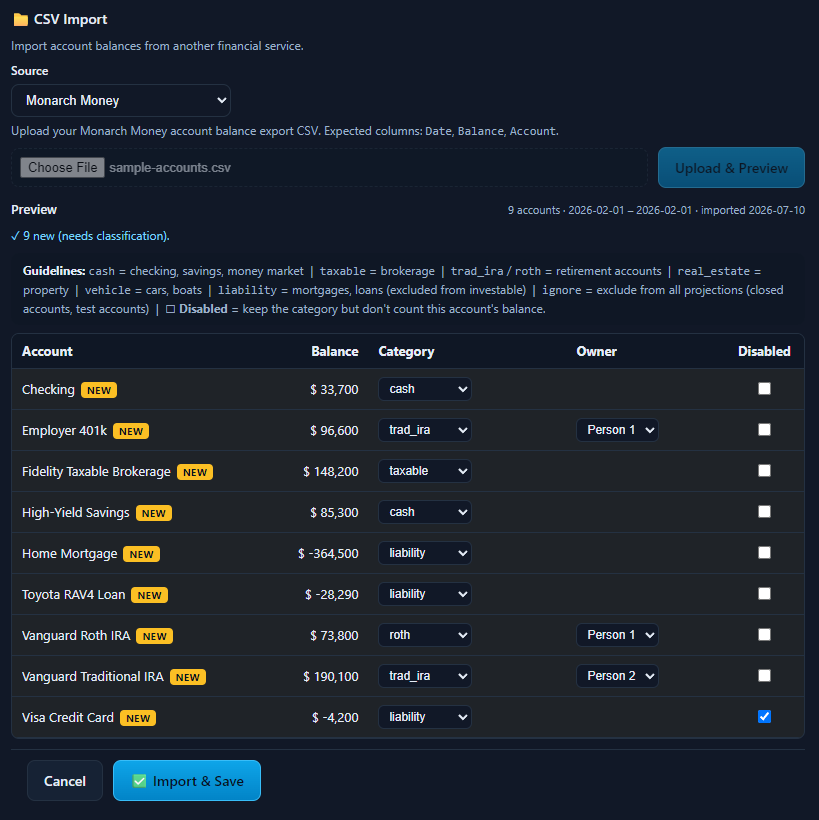
Task: Disable the Checking account checkbox
Action: [764, 389]
